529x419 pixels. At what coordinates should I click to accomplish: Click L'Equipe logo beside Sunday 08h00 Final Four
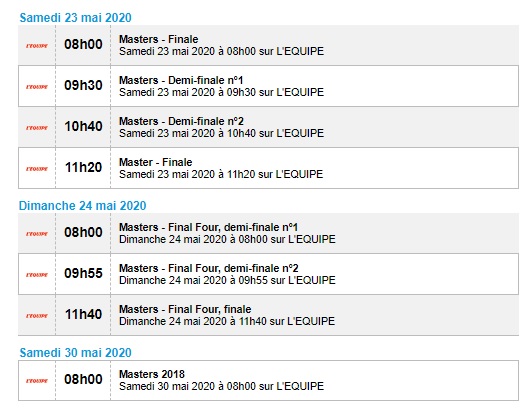[37, 233]
